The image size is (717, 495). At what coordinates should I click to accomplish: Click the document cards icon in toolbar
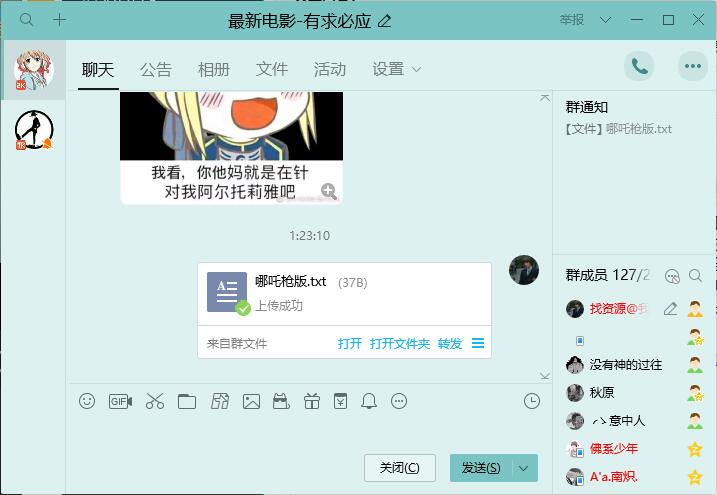[x=220, y=401]
